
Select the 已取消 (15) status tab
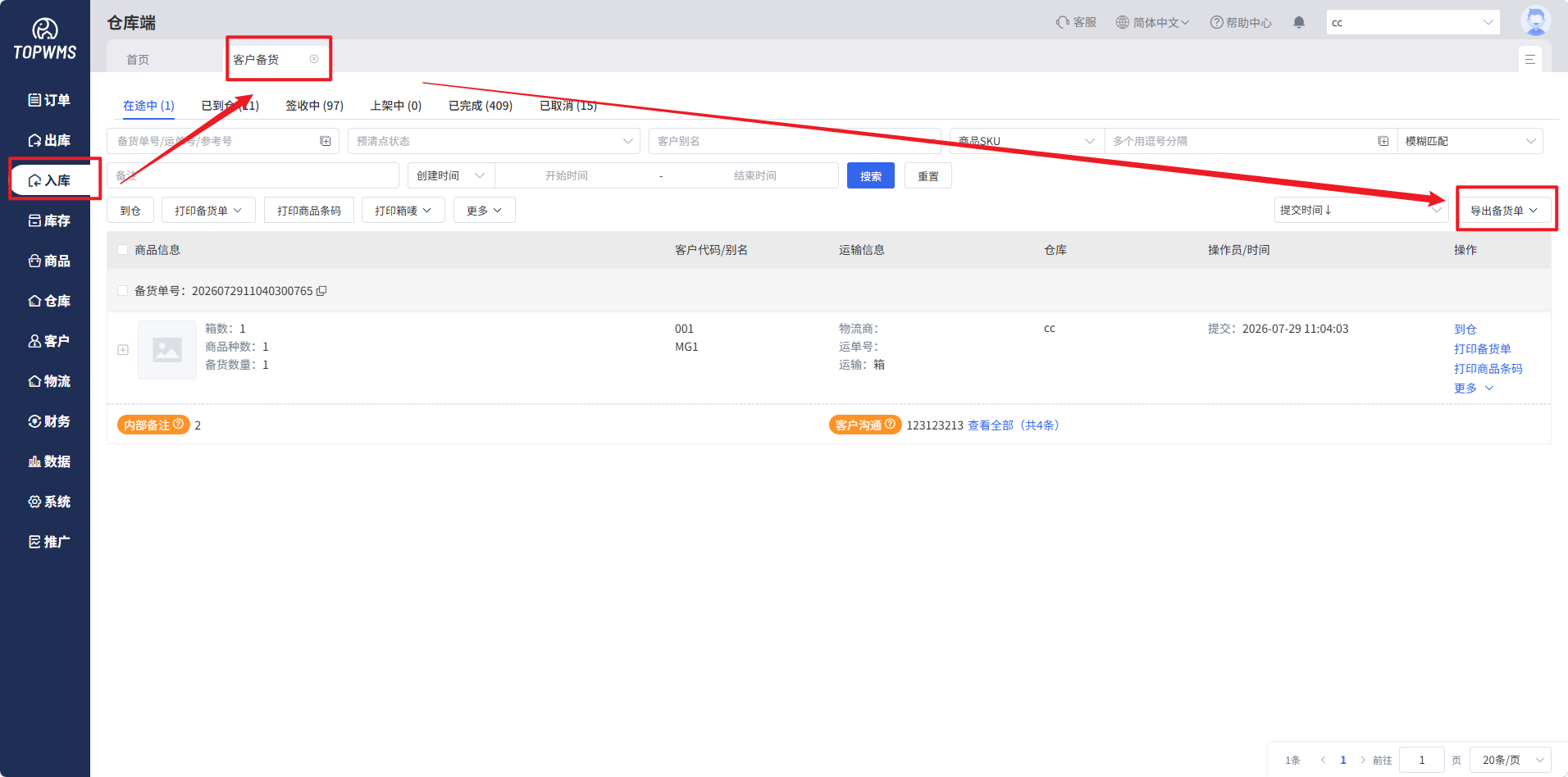point(568,106)
